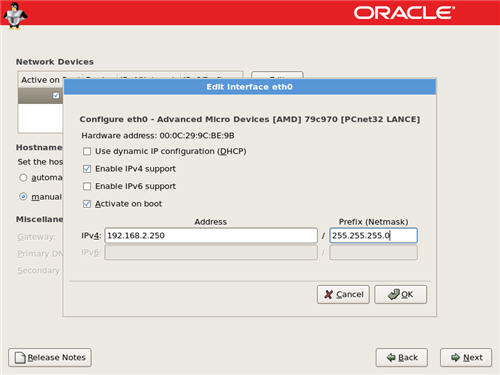Image resolution: width=500 pixels, height=375 pixels.
Task: Enable Use dynamic IP configuration (DHCP)
Action: (x=87, y=152)
